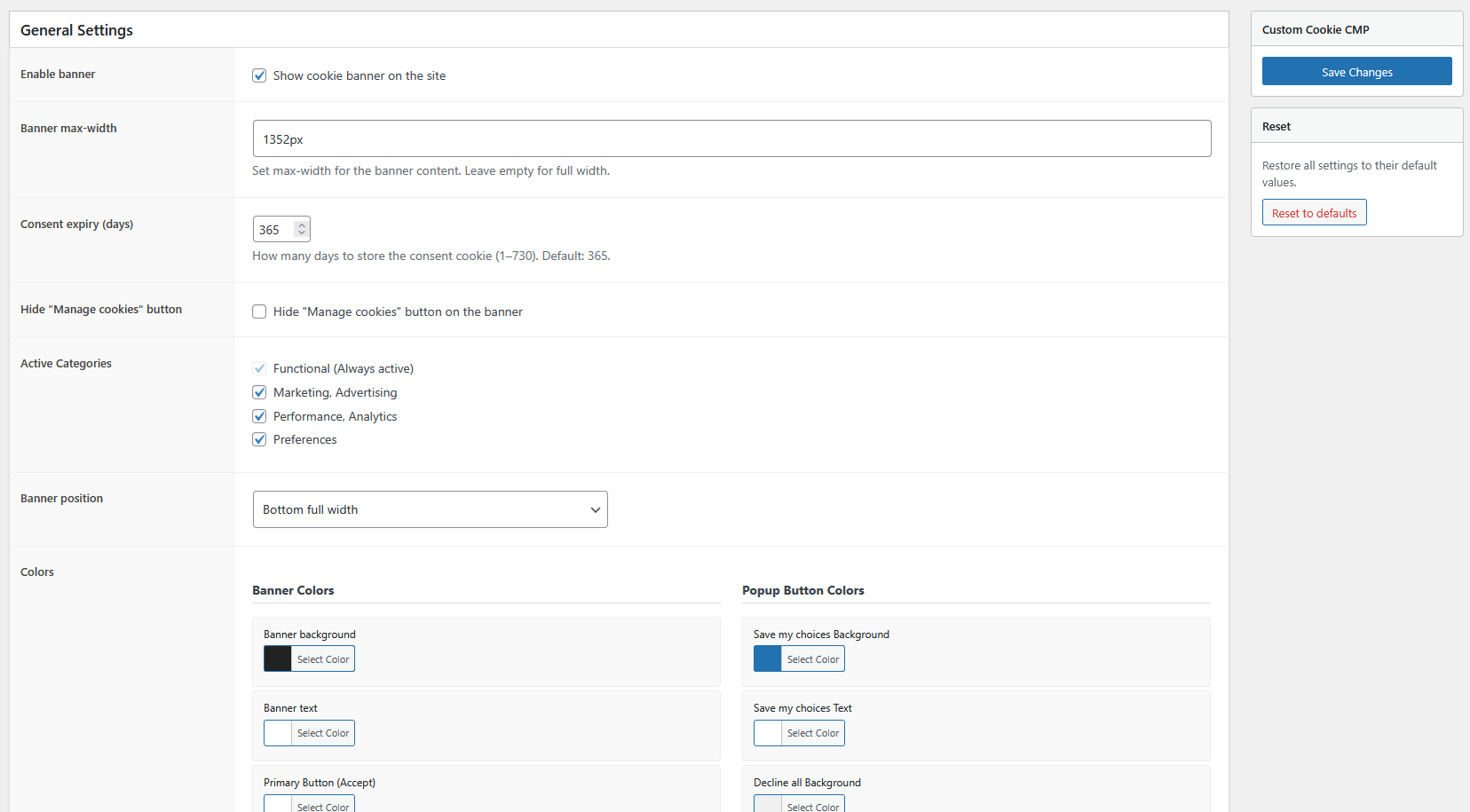
Task: Click the blue Save my choices color swatch
Action: coord(767,658)
